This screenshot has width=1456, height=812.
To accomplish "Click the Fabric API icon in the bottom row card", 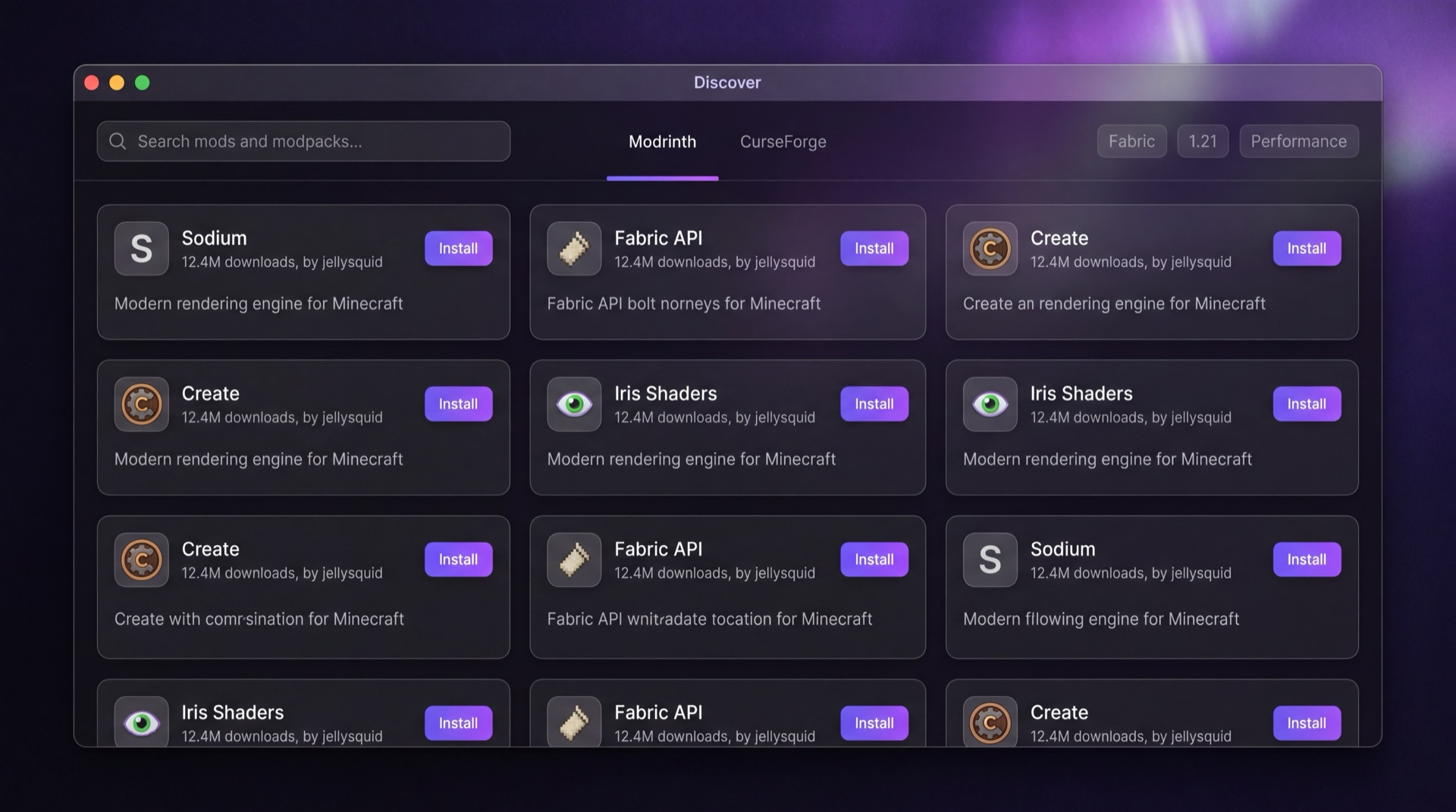I will pos(574,722).
